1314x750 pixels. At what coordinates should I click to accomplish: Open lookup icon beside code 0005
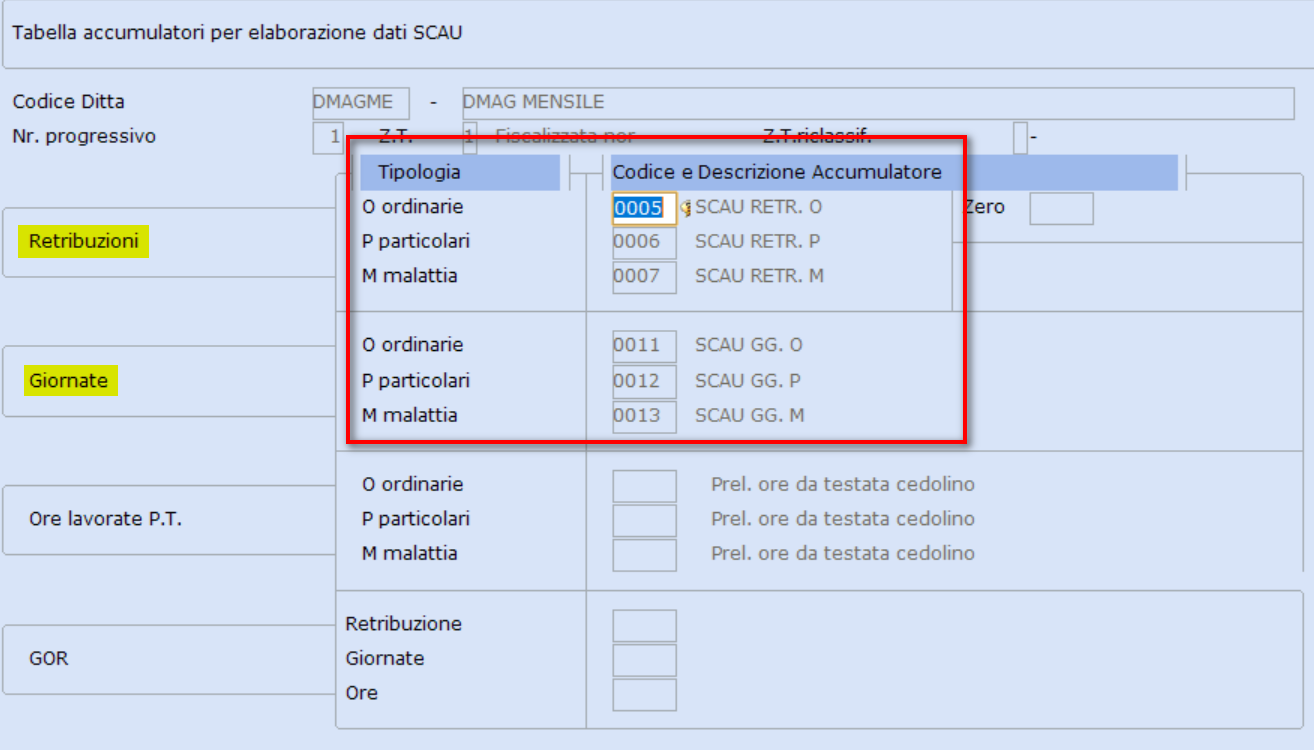(686, 209)
